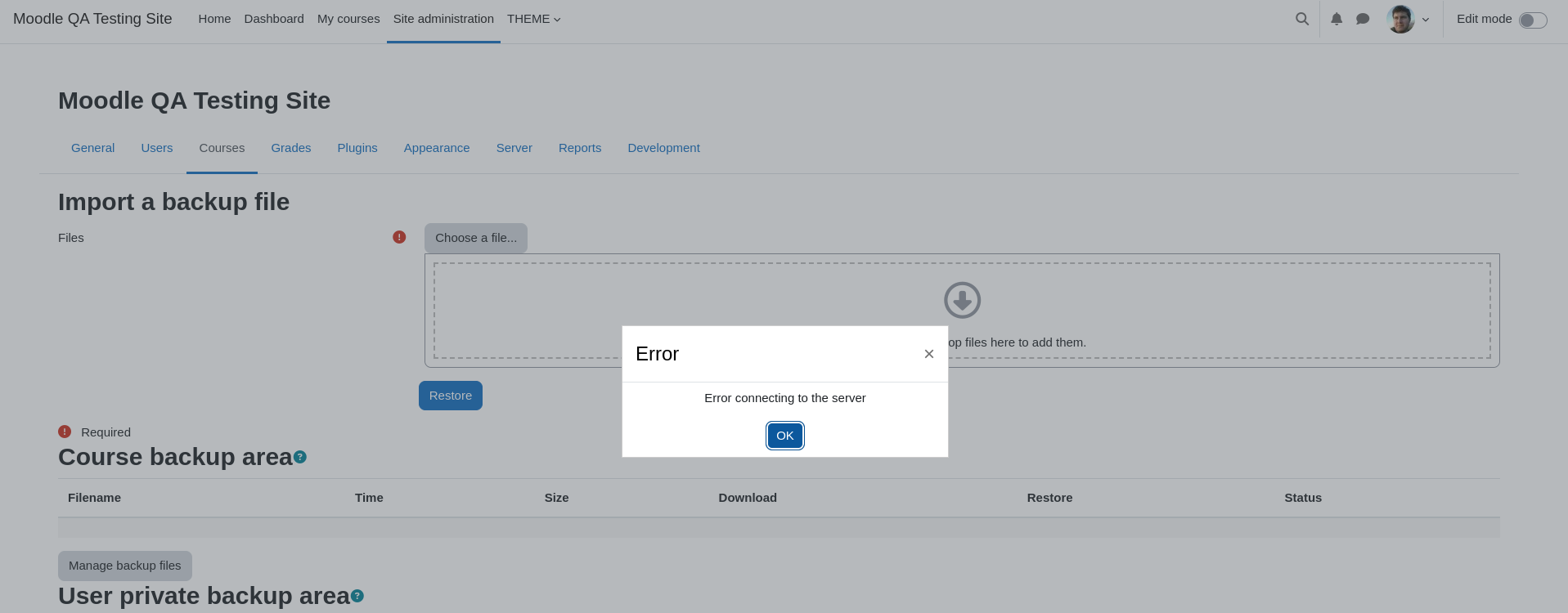The width and height of the screenshot is (1568, 613).
Task: Click the user avatar picture
Action: click(1401, 19)
